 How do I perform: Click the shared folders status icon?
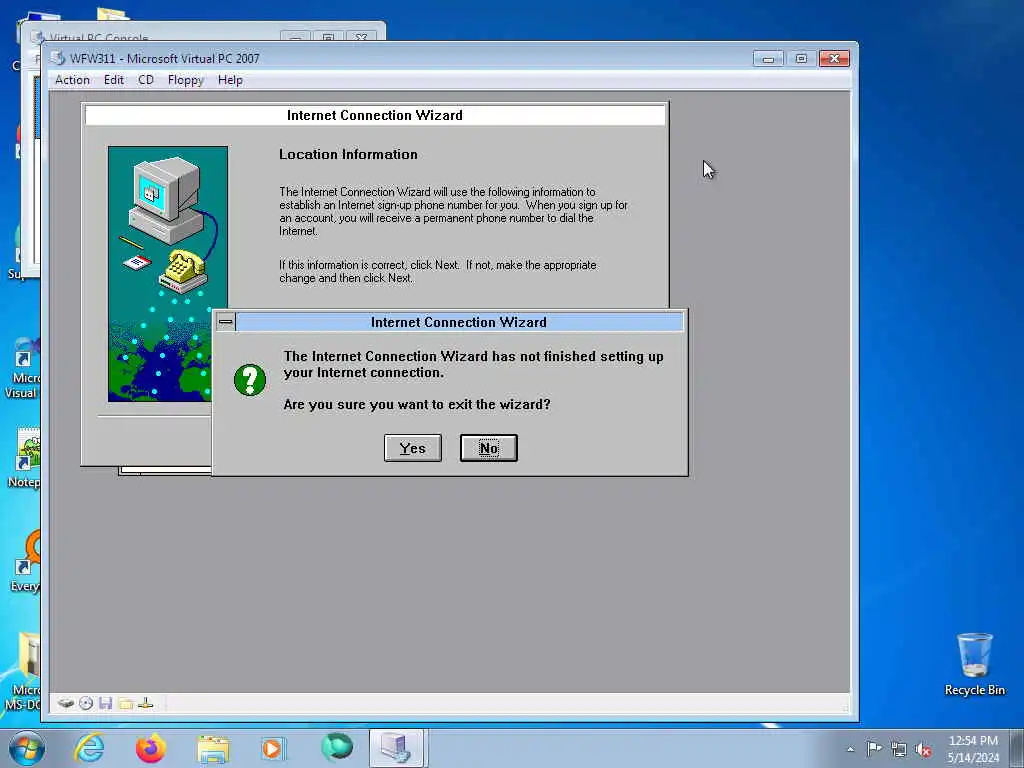[x=126, y=703]
